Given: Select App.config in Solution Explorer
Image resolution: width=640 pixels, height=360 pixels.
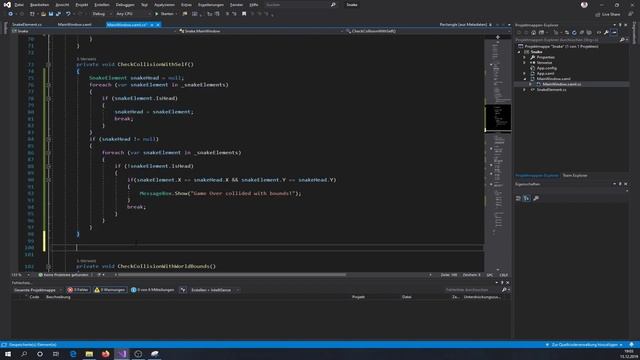Looking at the screenshot, I should 547,68.
